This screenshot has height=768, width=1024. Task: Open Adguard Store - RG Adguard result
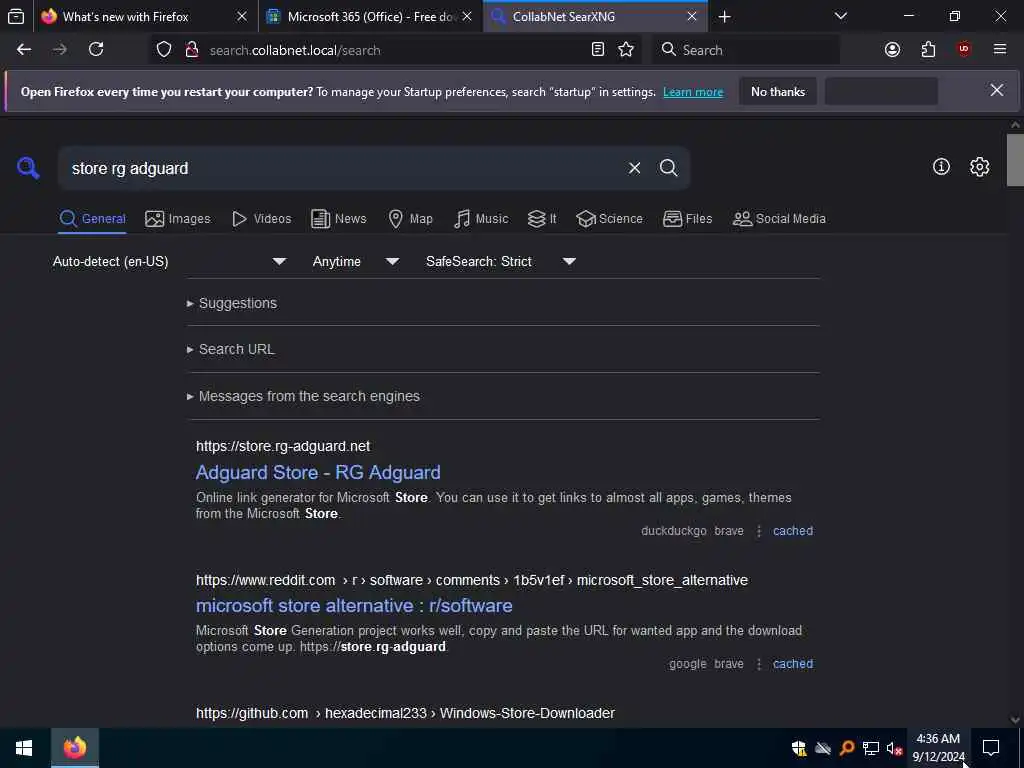(318, 472)
